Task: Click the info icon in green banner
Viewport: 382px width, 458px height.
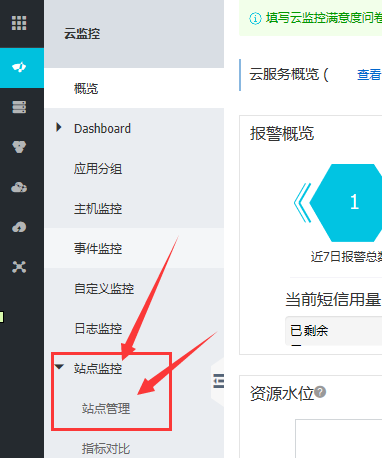Action: [x=255, y=18]
